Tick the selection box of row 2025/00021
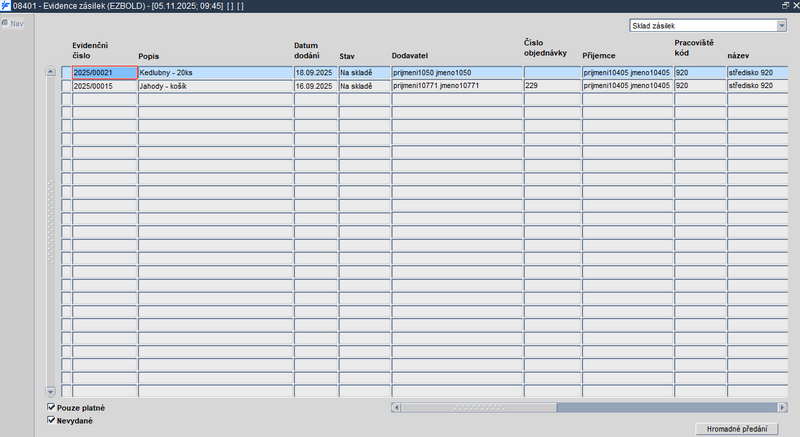 [x=66, y=72]
